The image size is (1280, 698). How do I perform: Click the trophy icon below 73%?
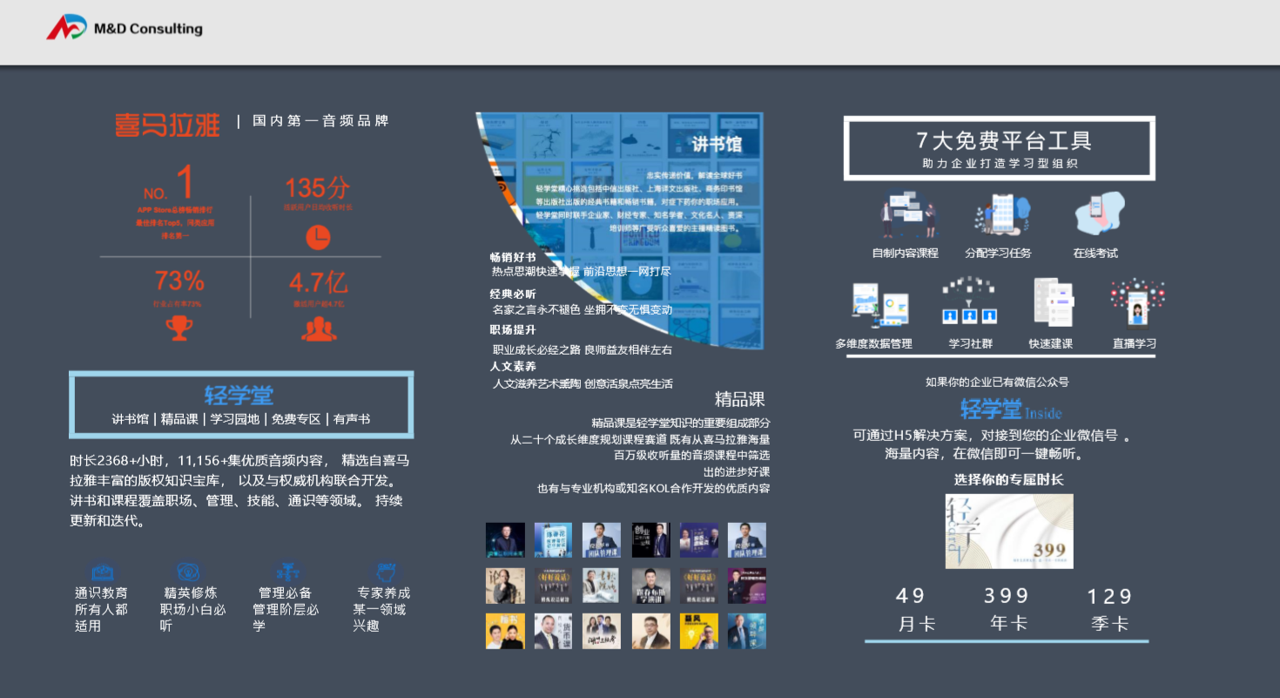pyautogui.click(x=179, y=328)
